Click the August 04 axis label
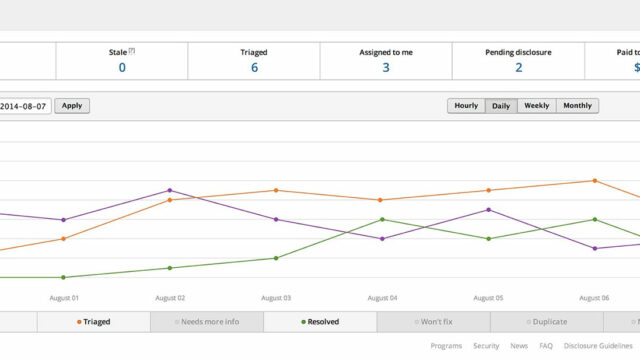The height and width of the screenshot is (360, 640). [382, 298]
